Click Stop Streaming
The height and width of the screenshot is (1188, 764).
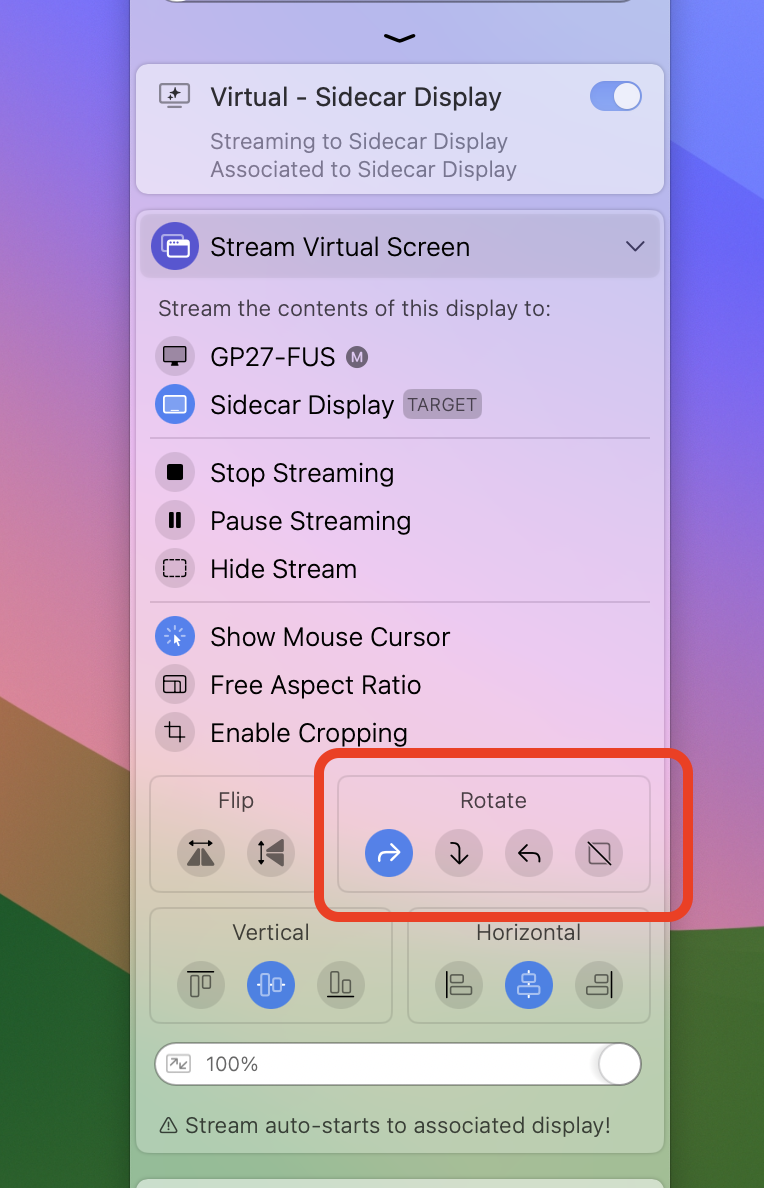tap(301, 473)
